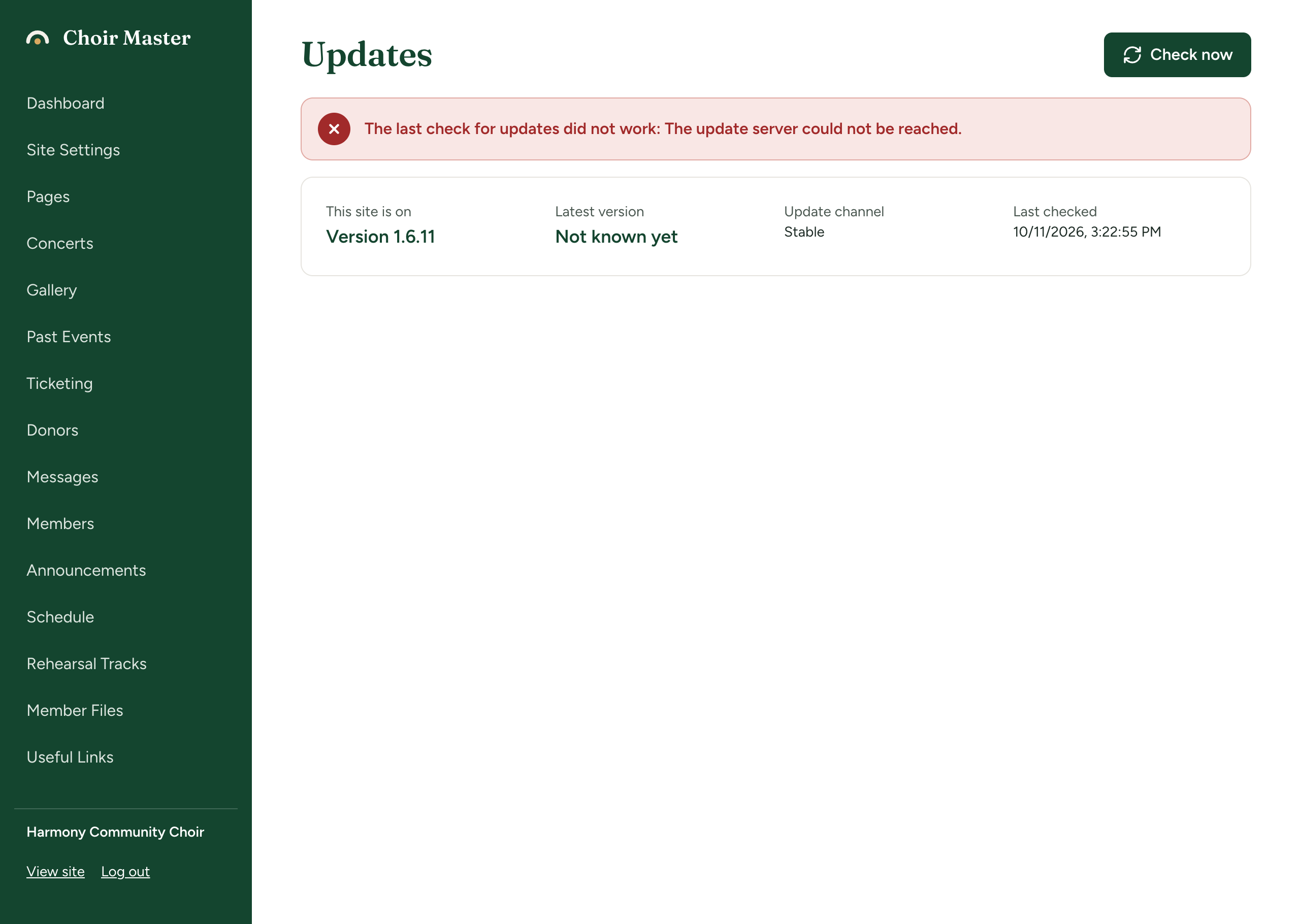Screen dimensions: 1300x924
Task: Click the Version 1.6.11 text
Action: tap(380, 237)
